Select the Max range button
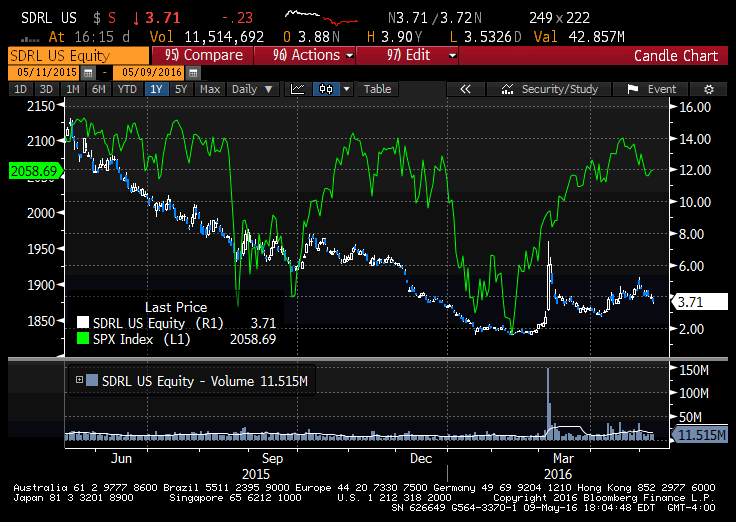 pos(210,89)
